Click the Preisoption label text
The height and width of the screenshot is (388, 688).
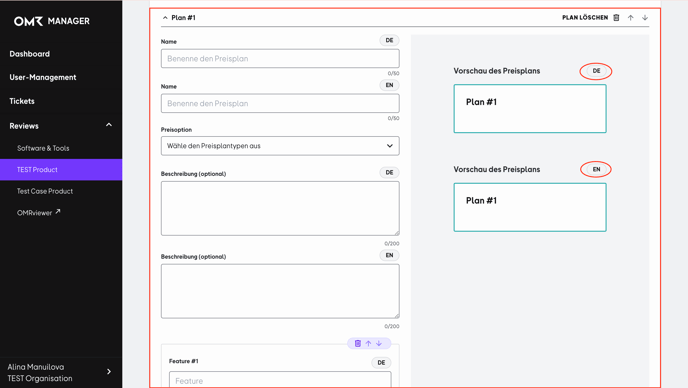coord(176,130)
